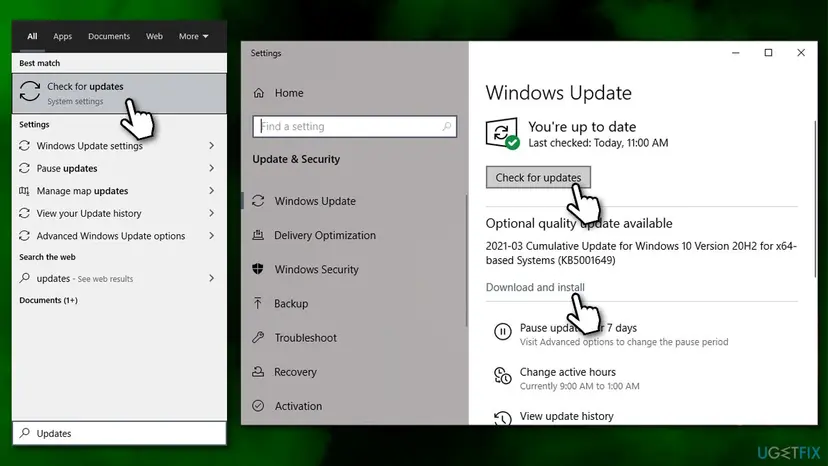The height and width of the screenshot is (466, 828).
Task: Expand View your Update history chevron
Action: click(211, 213)
